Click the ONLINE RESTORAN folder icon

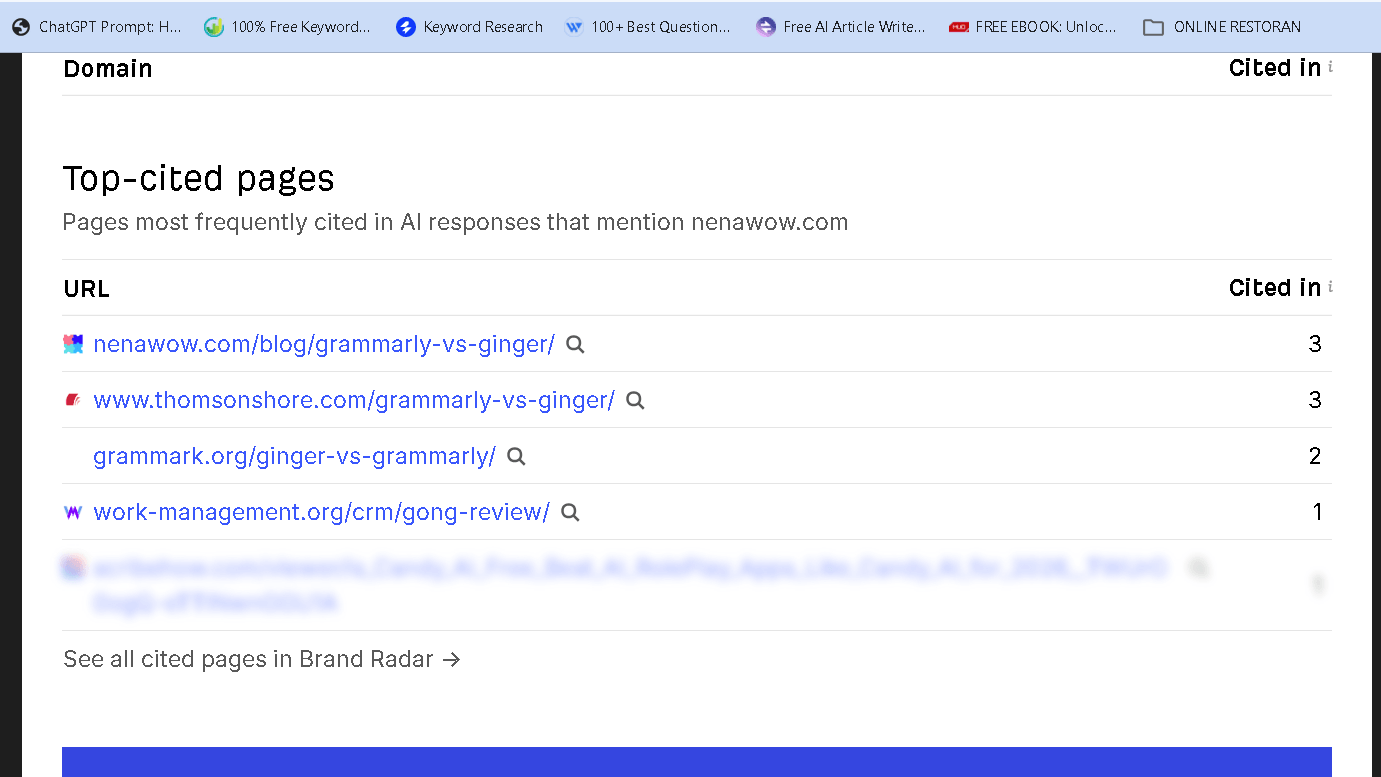tap(1153, 27)
